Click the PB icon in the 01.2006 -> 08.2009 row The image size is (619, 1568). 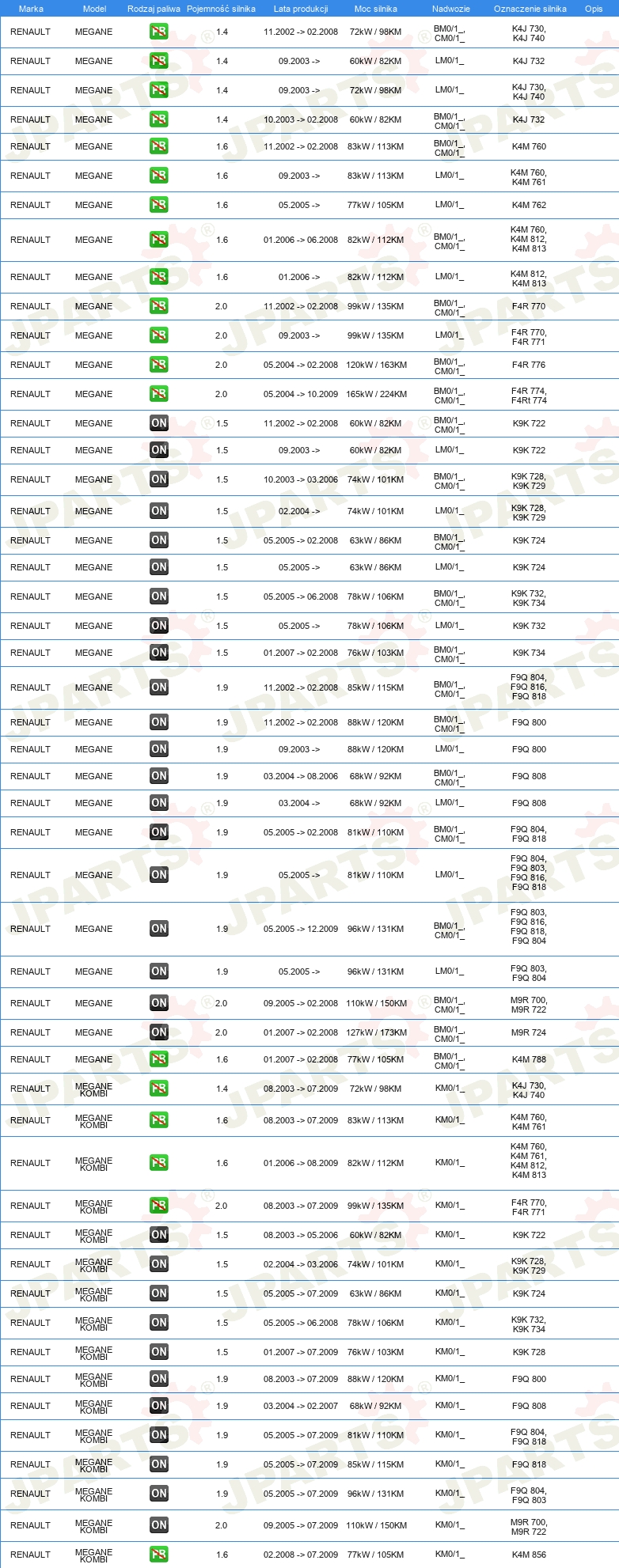tap(159, 1163)
